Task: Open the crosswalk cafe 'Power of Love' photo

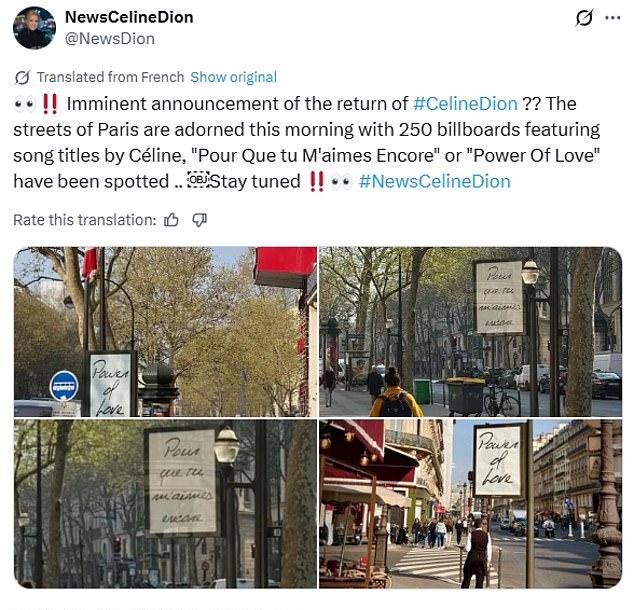Action: pyautogui.click(x=471, y=504)
